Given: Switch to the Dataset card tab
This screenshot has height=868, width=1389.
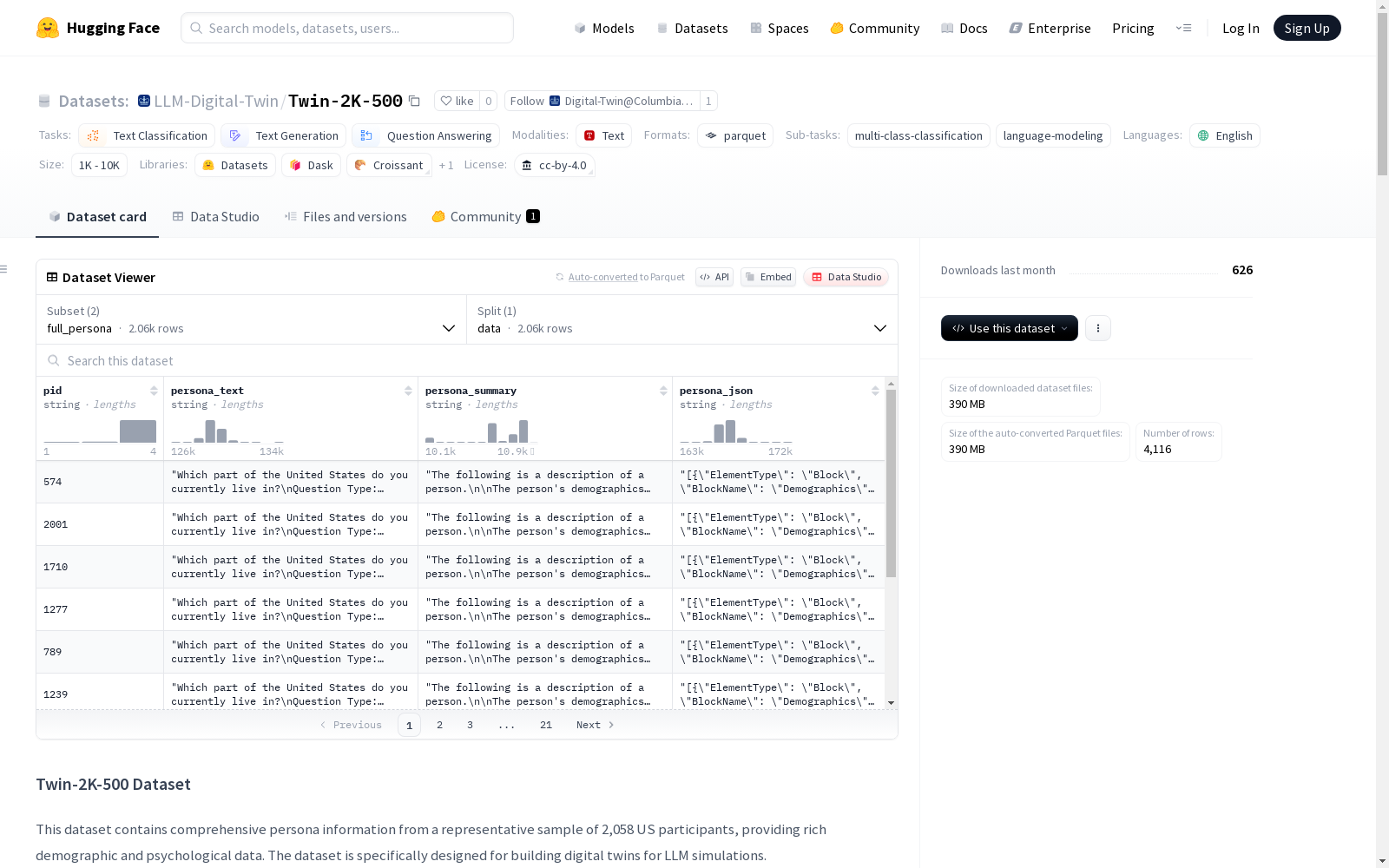Looking at the screenshot, I should point(97,217).
